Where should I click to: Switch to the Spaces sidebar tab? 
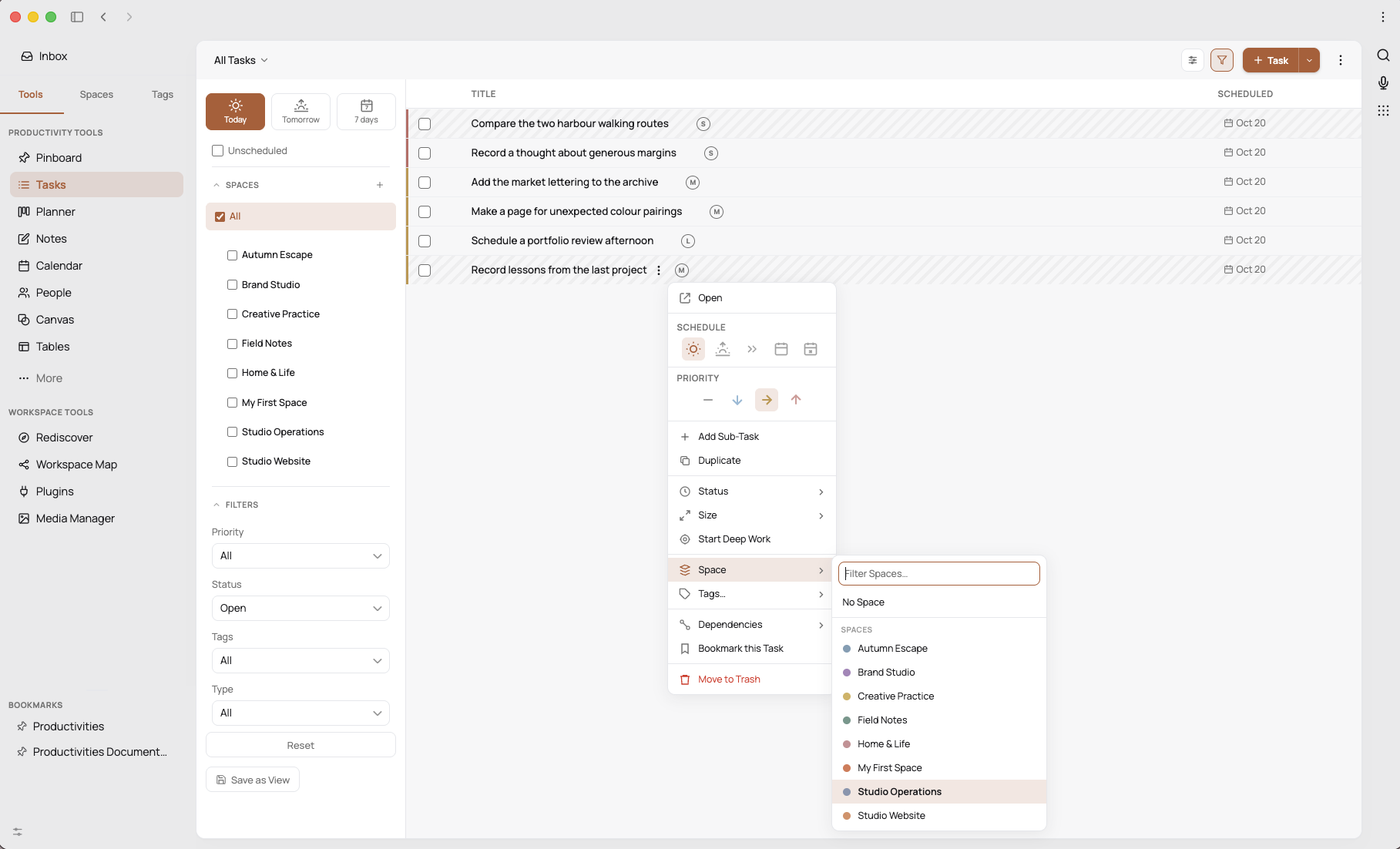(96, 95)
